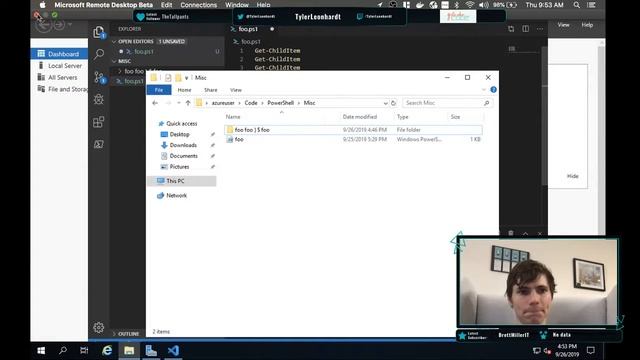
Task: Expand foo foo folder in VS Code tree
Action: click(x=120, y=71)
